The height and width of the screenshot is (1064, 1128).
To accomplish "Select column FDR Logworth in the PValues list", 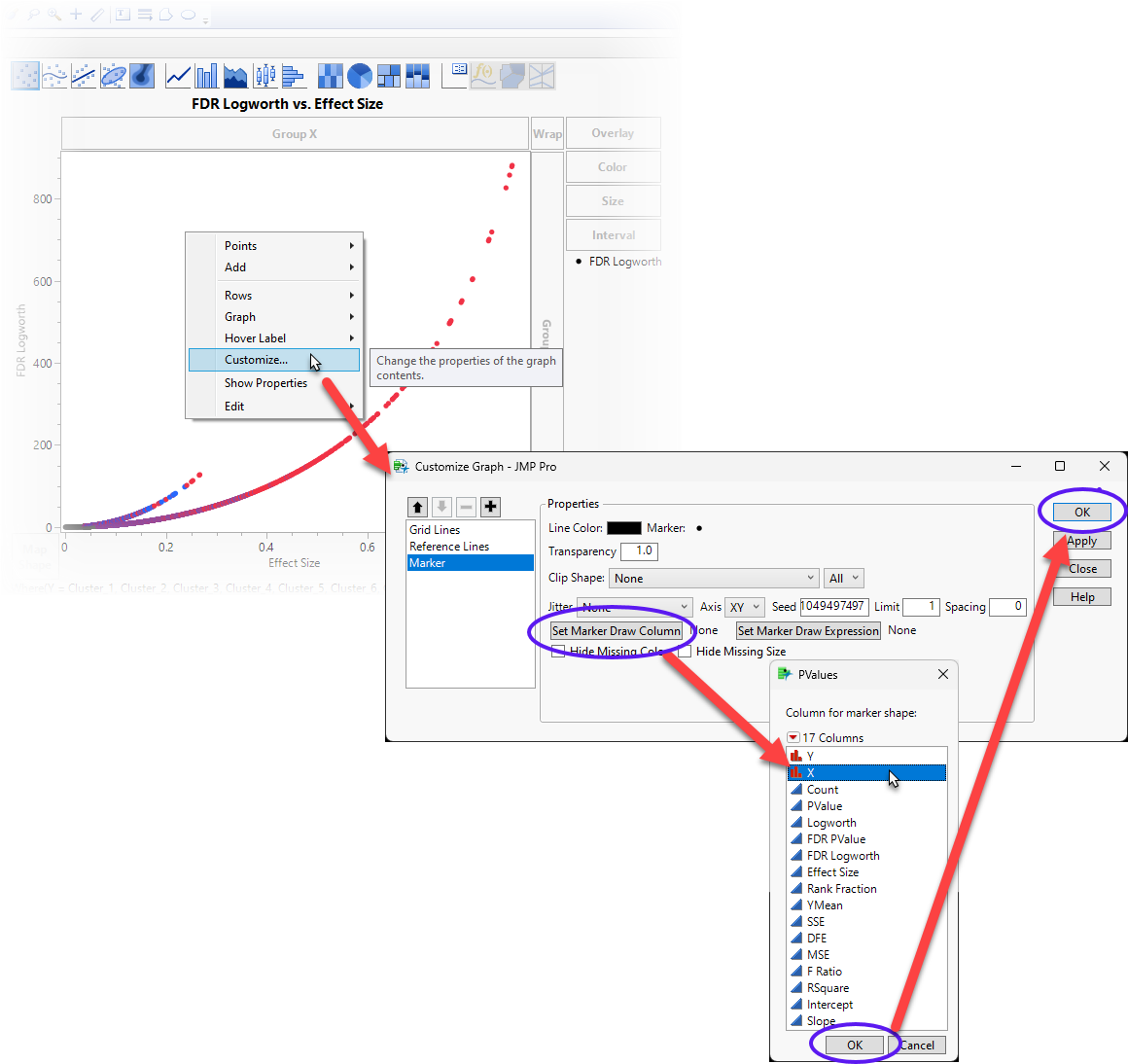I will pyautogui.click(x=866, y=856).
